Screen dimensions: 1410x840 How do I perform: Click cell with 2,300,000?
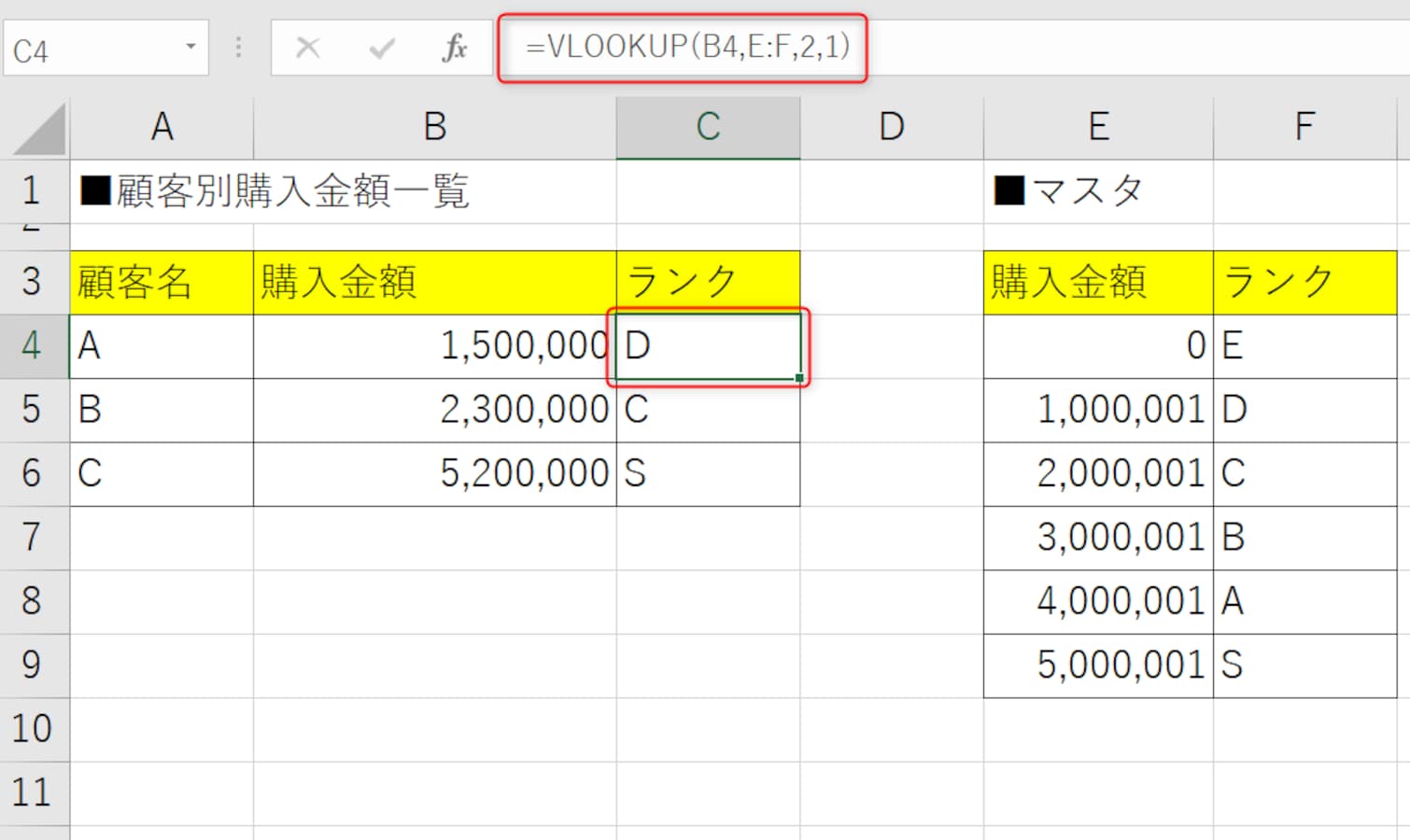pos(435,410)
